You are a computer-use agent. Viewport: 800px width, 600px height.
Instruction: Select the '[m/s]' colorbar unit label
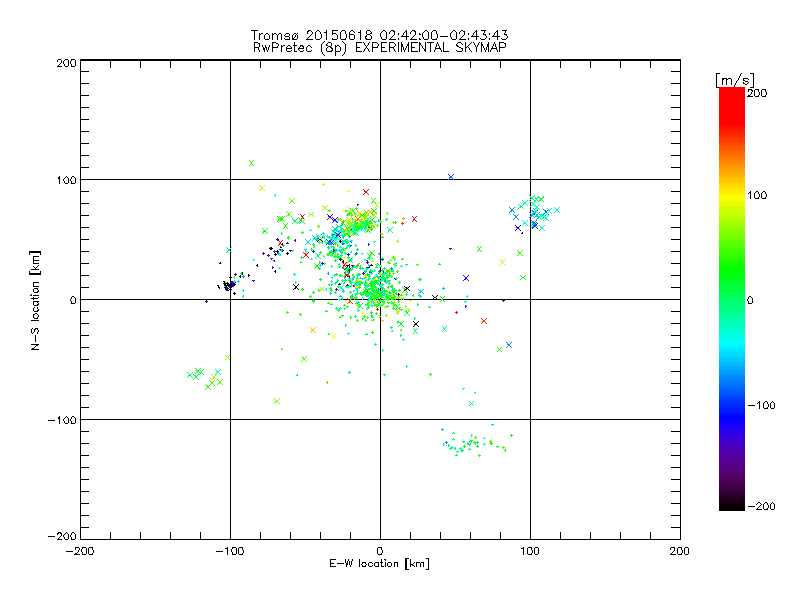(x=735, y=80)
